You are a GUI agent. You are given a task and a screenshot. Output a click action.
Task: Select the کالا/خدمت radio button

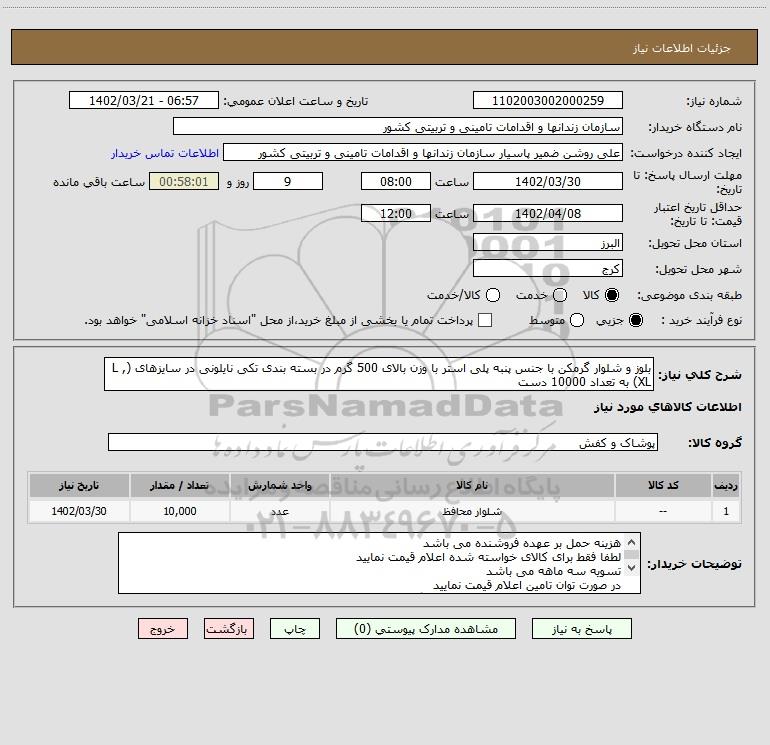[x=493, y=295]
